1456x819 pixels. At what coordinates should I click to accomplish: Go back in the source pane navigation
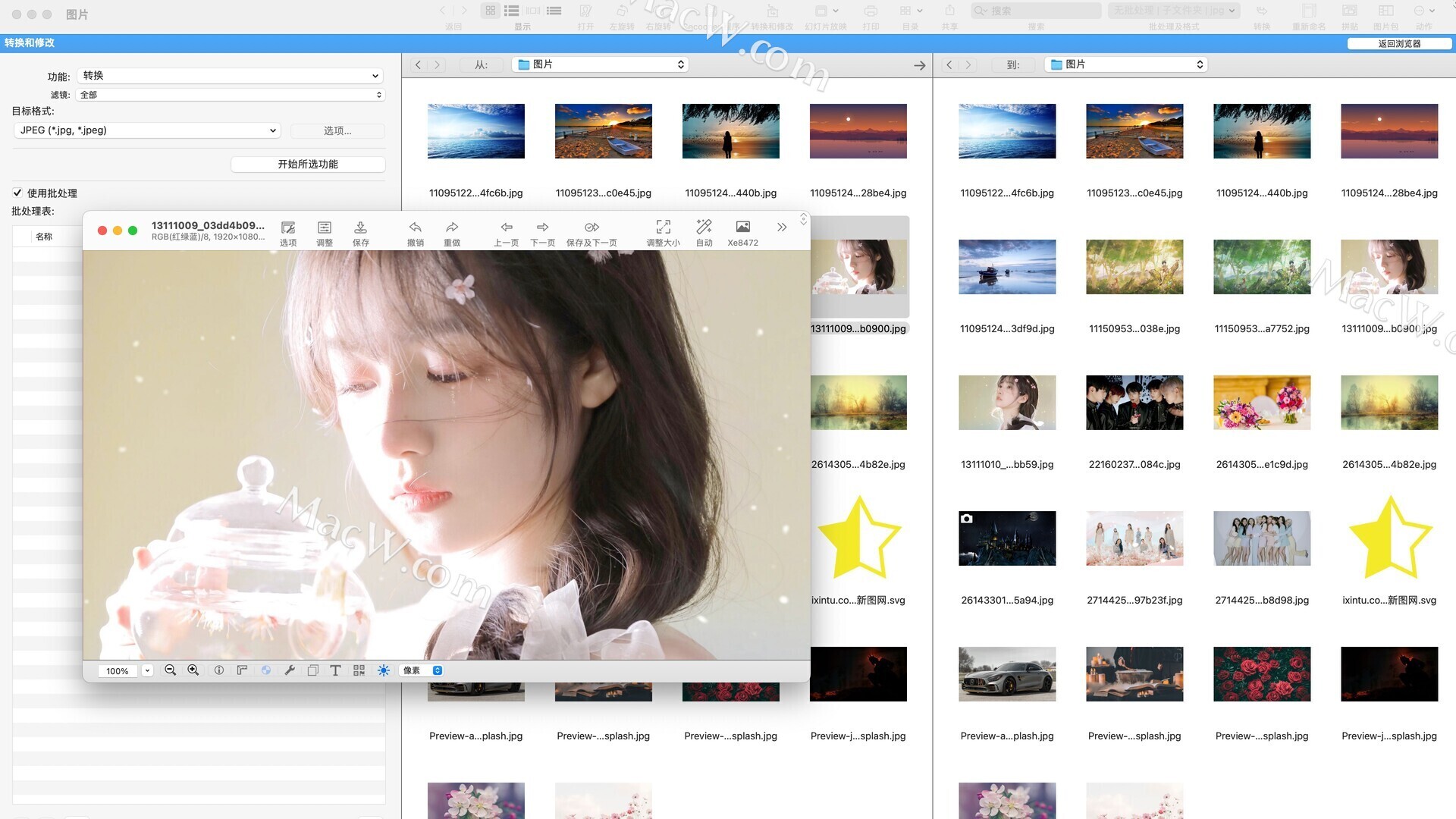pyautogui.click(x=418, y=64)
